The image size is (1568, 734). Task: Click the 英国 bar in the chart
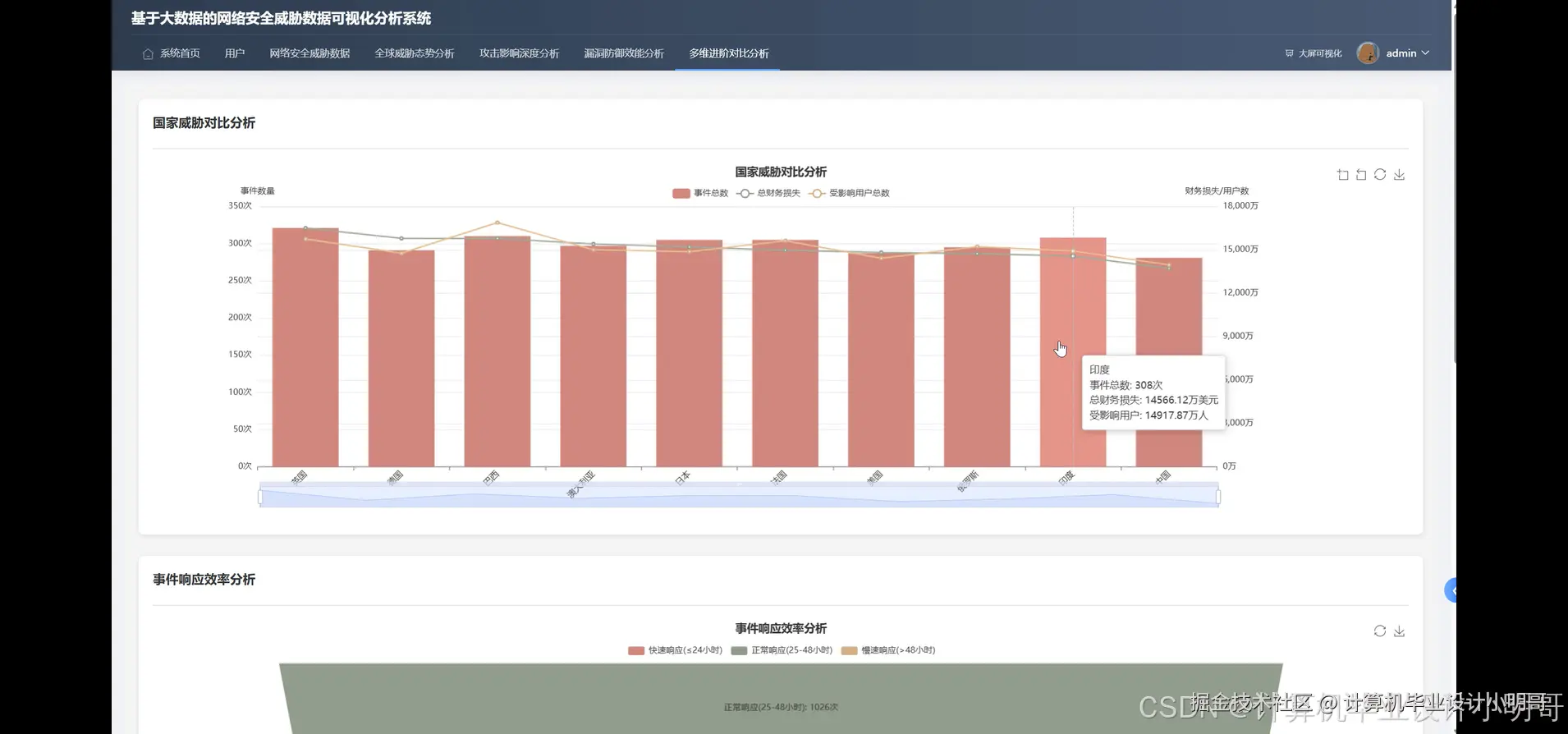[x=305, y=347]
